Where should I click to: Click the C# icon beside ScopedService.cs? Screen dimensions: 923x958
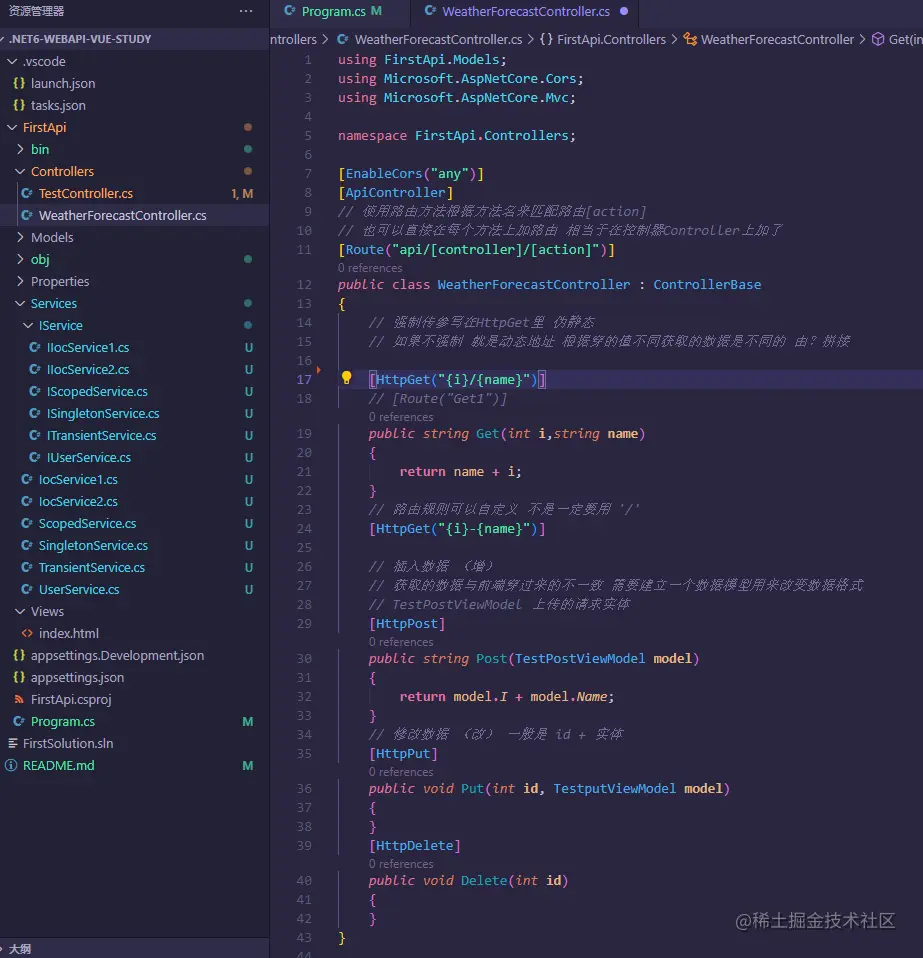point(27,523)
